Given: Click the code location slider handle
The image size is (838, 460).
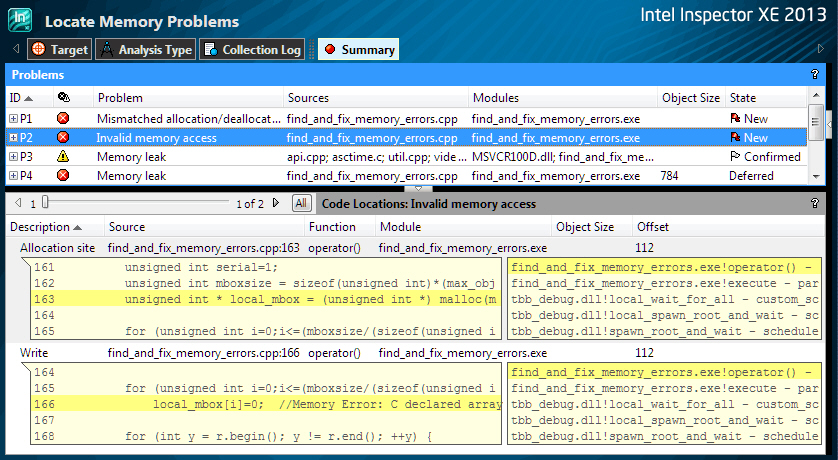Looking at the screenshot, I should [x=44, y=203].
